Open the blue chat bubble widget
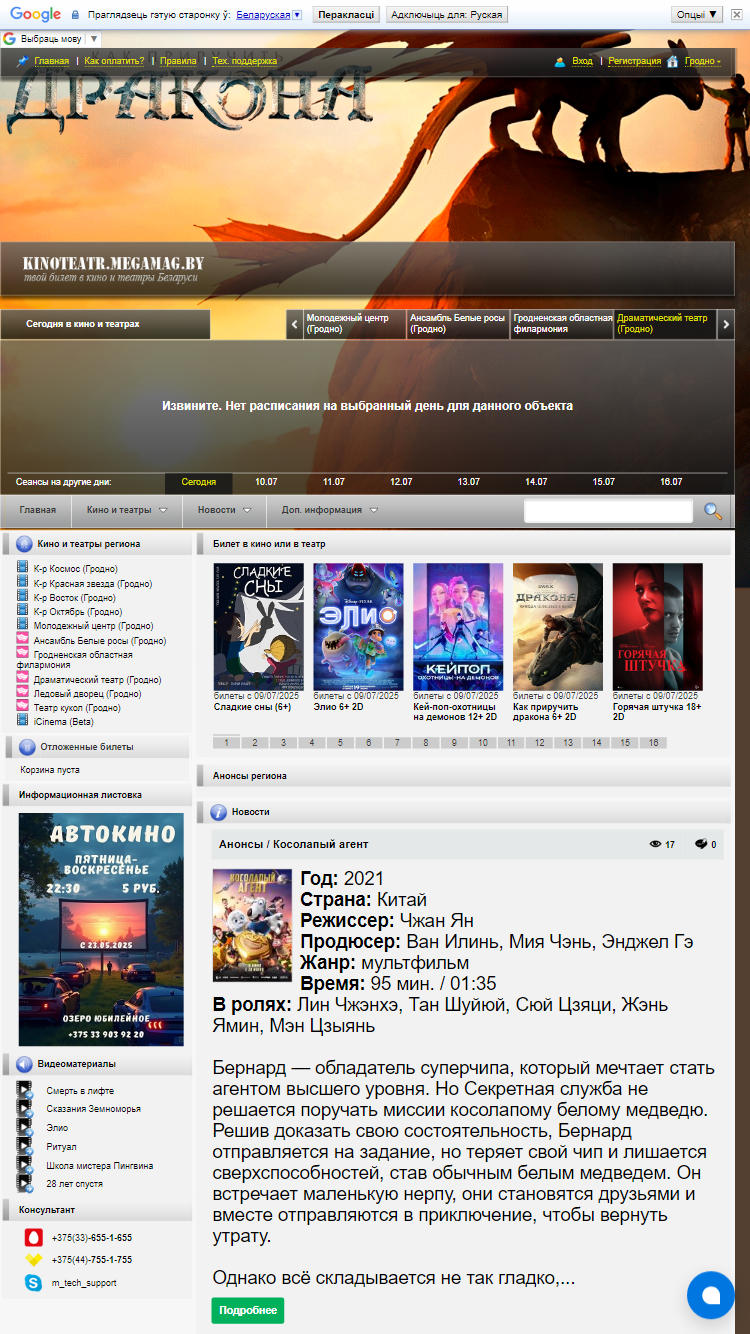This screenshot has width=750, height=1334. point(711,1295)
